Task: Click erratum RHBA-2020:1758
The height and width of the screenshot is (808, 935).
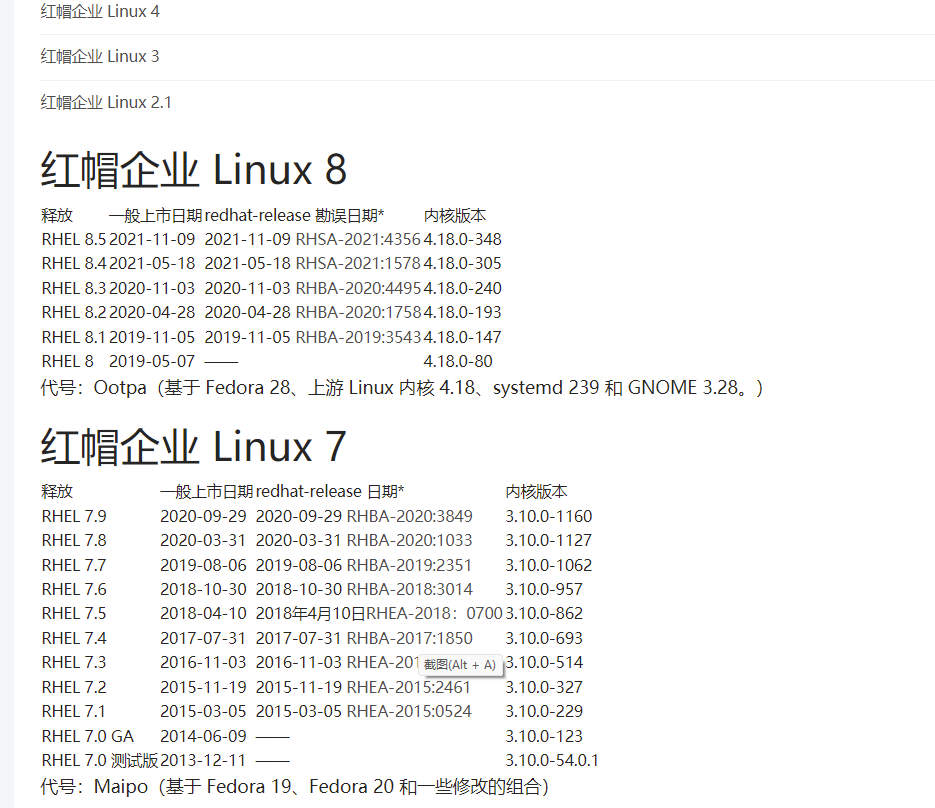Action: pyautogui.click(x=358, y=312)
